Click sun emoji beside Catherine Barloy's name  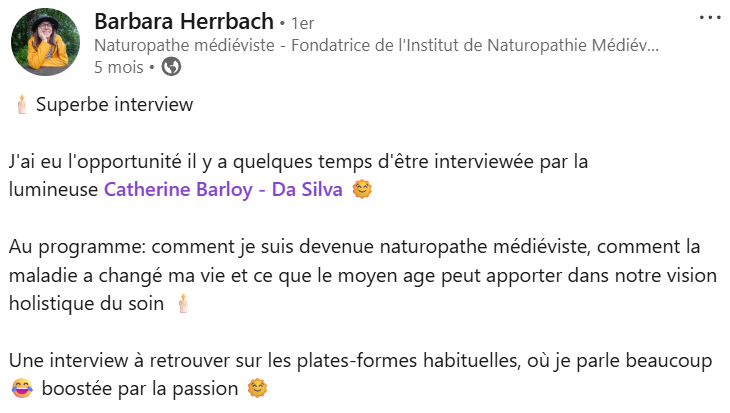point(362,190)
